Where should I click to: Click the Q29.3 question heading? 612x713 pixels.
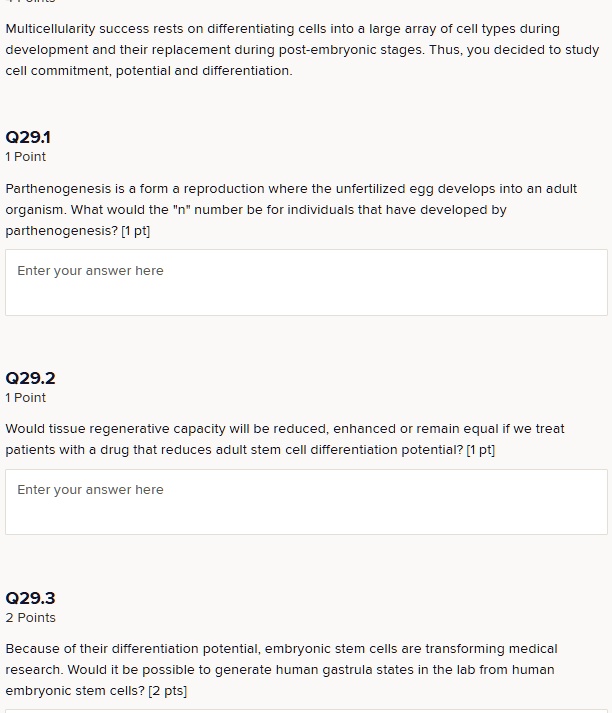point(30,598)
